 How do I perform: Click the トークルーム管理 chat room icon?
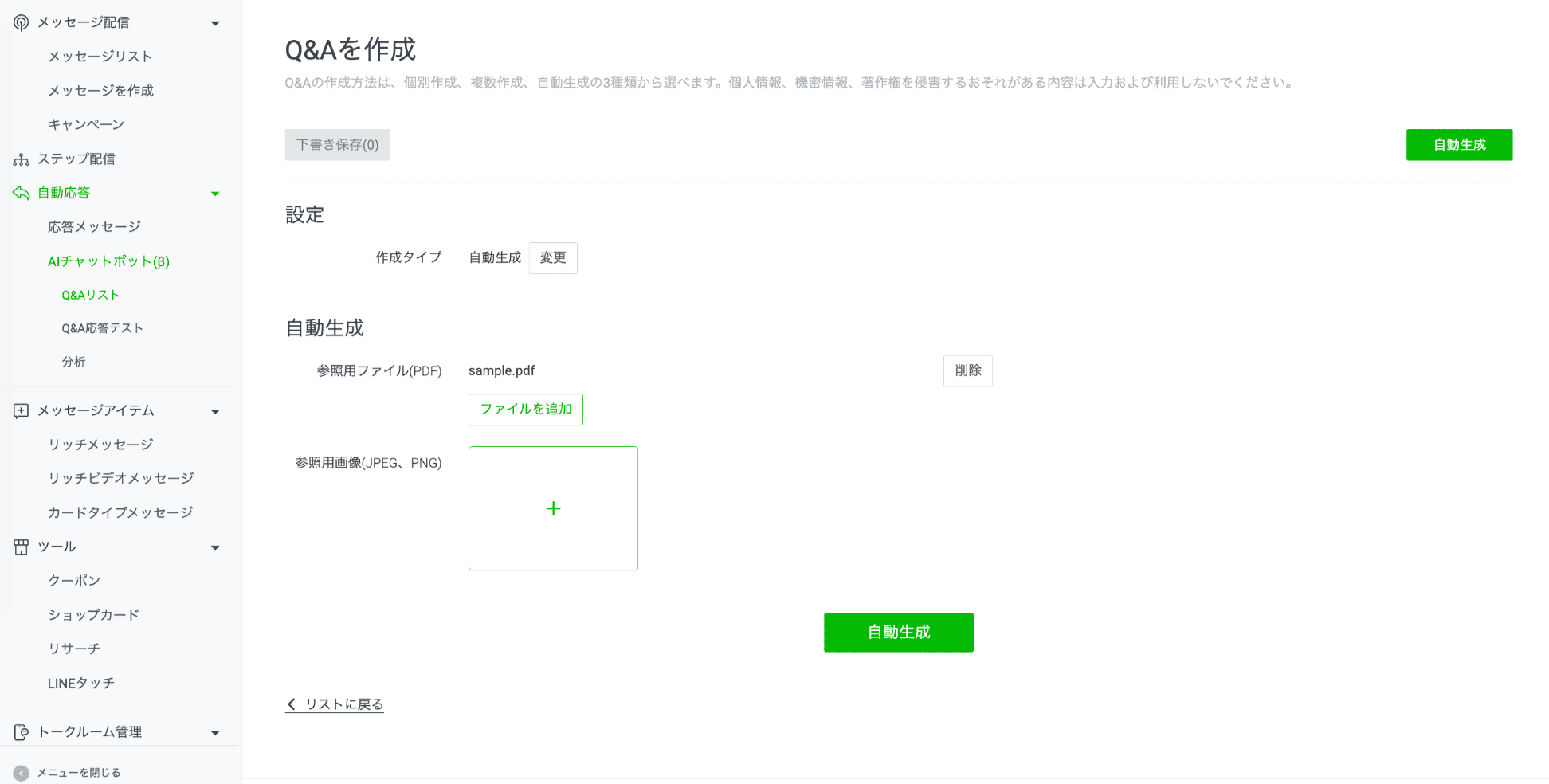point(20,731)
